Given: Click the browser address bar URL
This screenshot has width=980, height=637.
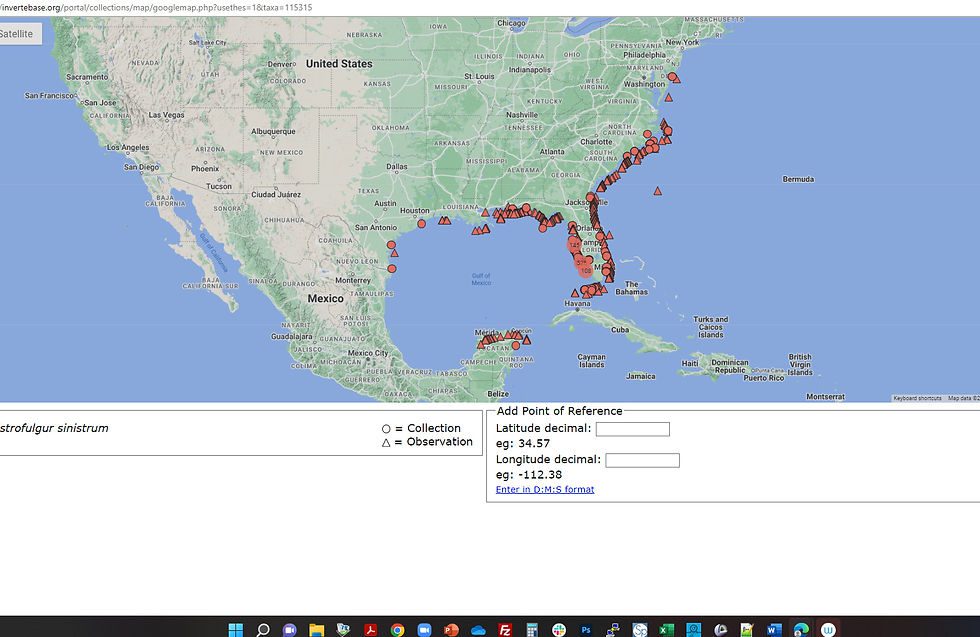Looking at the screenshot, I should tap(156, 8).
